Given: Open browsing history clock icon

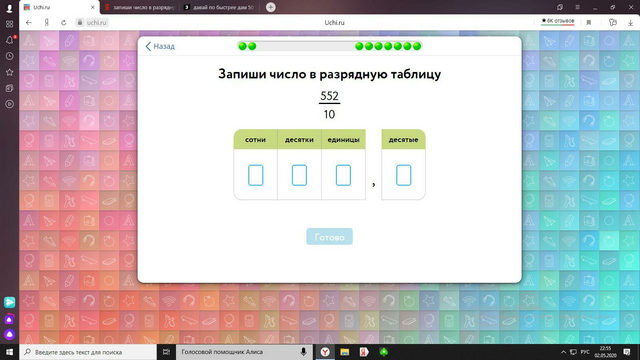Looking at the screenshot, I should point(9,56).
